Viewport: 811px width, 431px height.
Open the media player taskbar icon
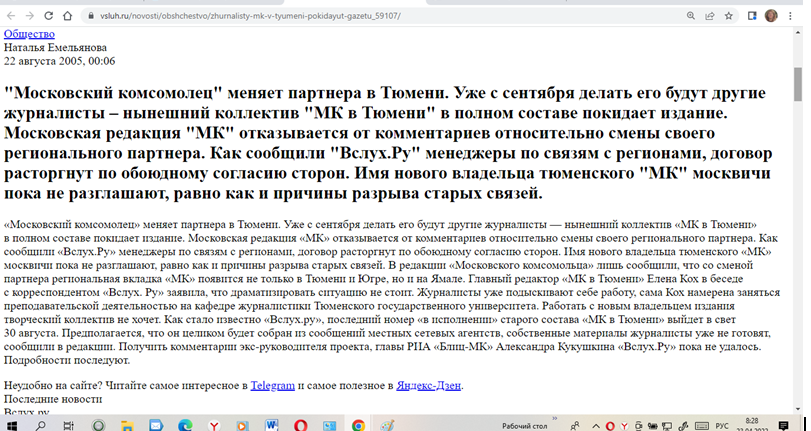243,425
